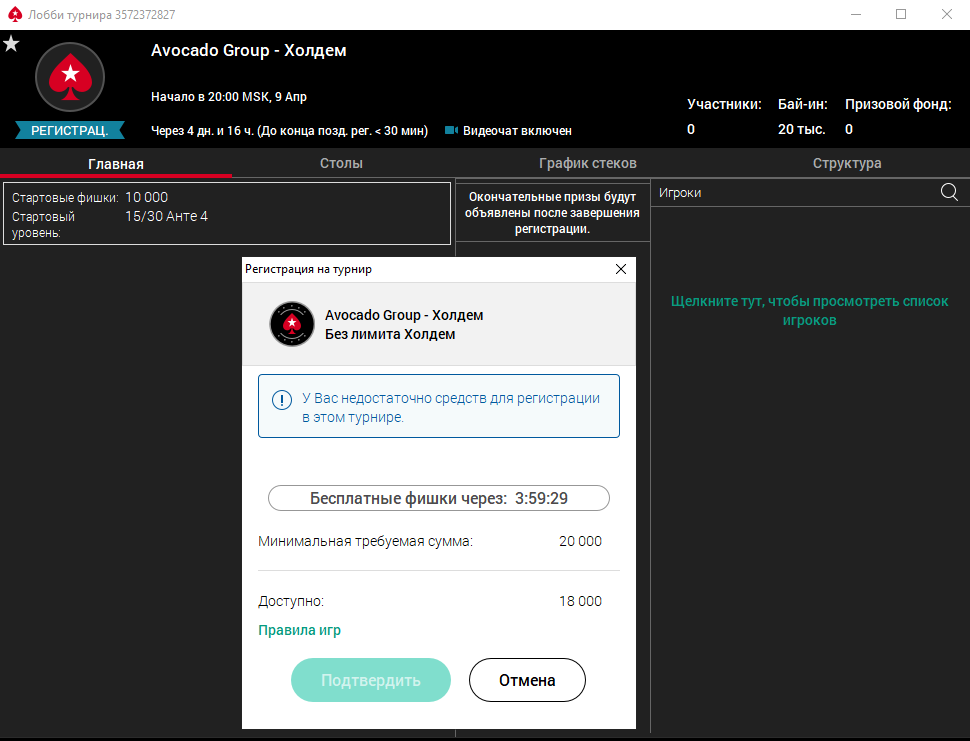Image resolution: width=970 pixels, height=741 pixels.
Task: Click the Видеочат включен label
Action: (x=517, y=131)
